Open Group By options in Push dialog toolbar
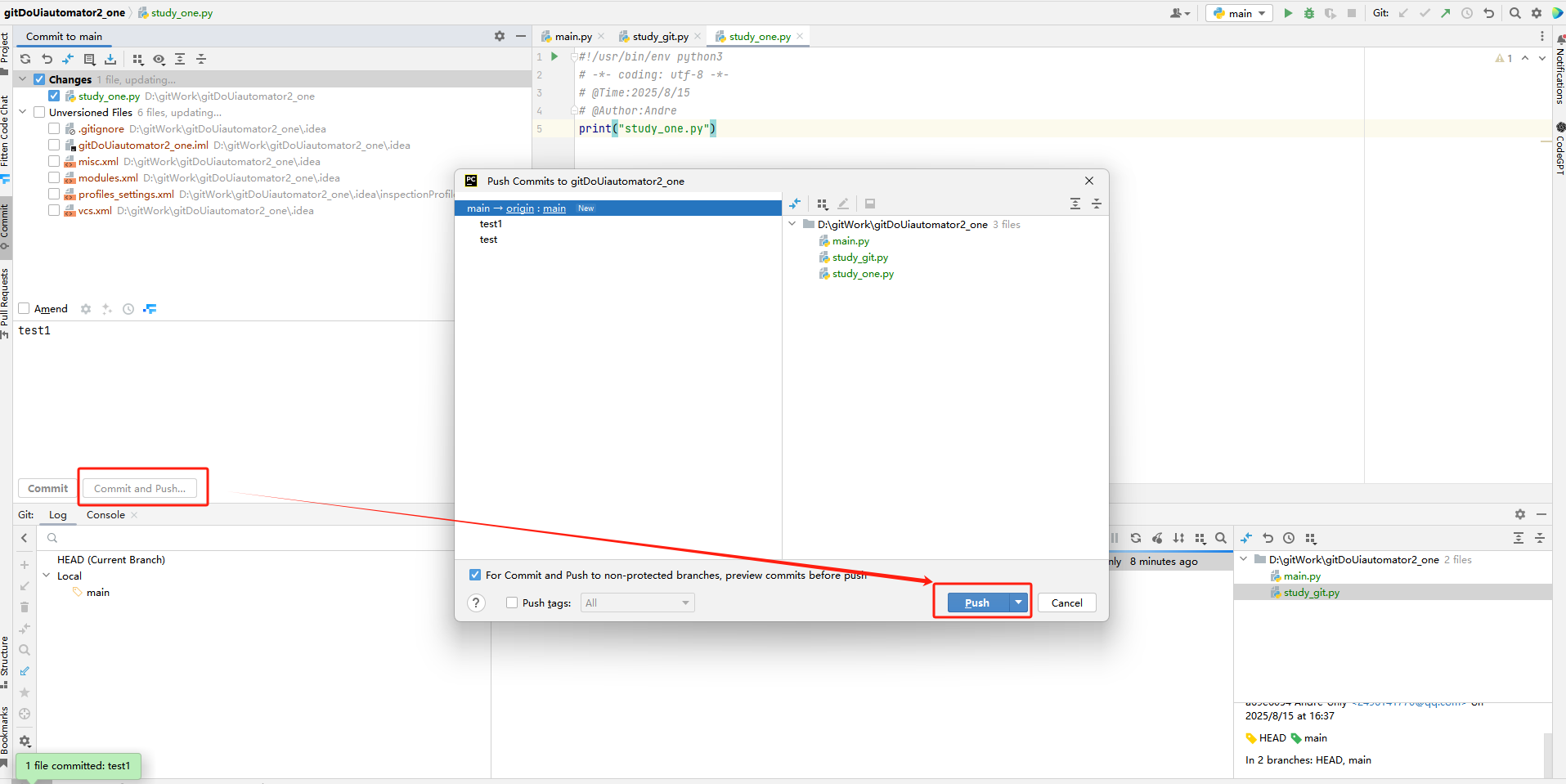This screenshot has width=1566, height=784. pyautogui.click(x=823, y=204)
